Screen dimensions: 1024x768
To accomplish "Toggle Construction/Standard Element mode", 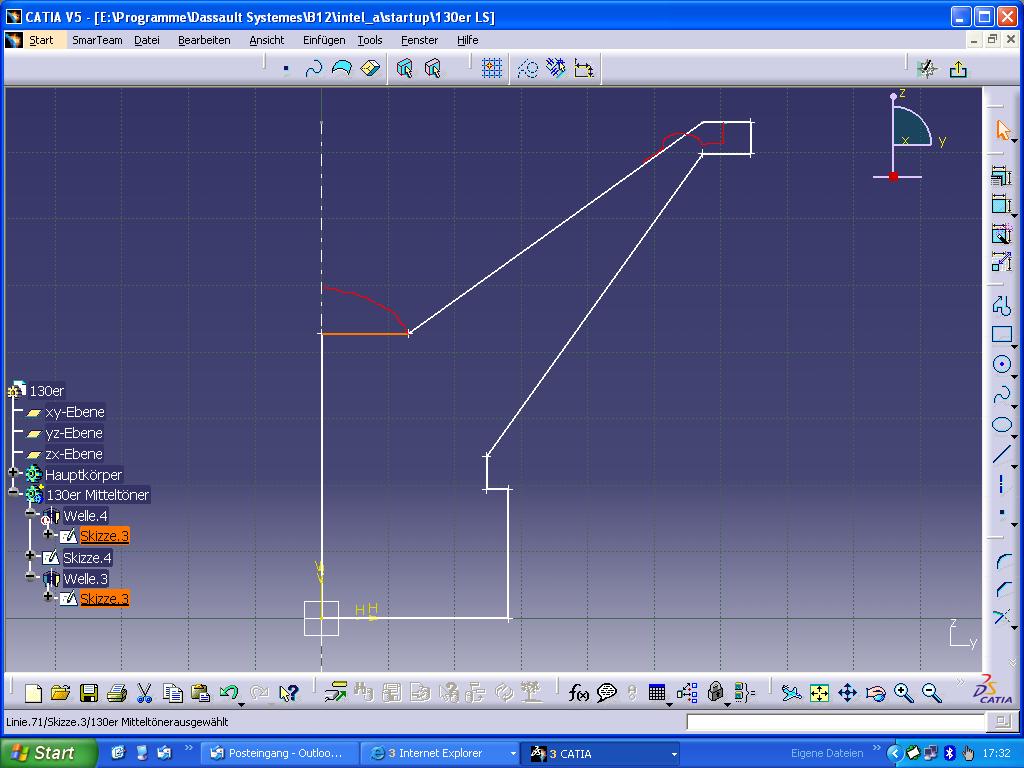I will pyautogui.click(x=527, y=69).
